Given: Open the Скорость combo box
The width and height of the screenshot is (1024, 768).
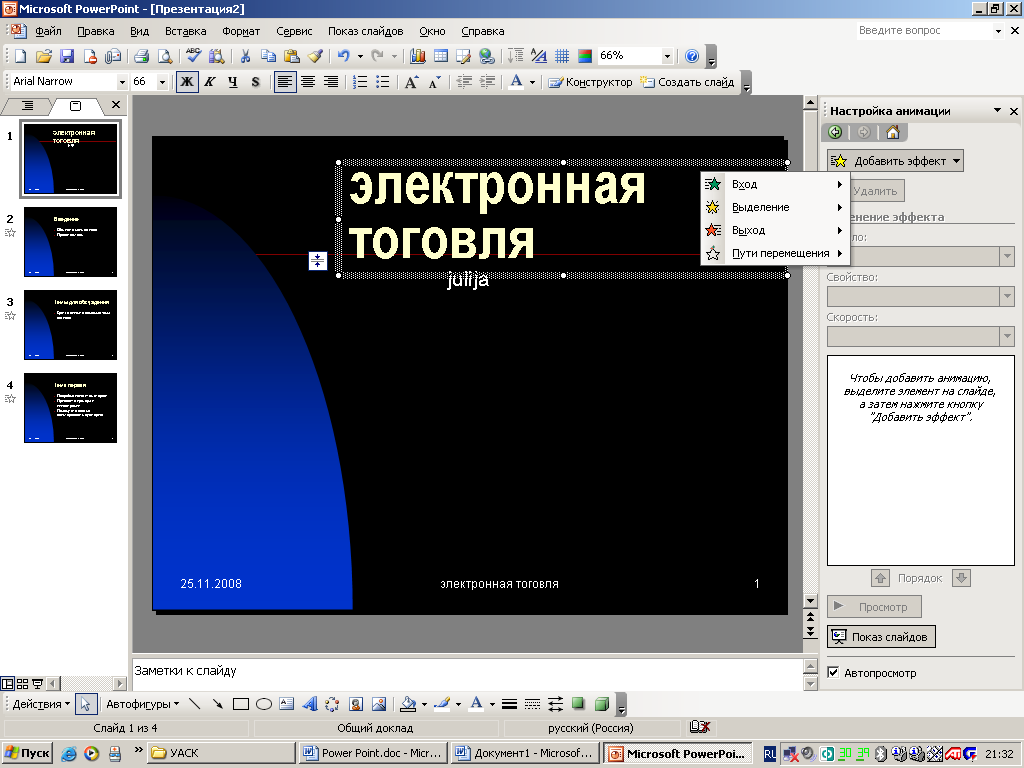Looking at the screenshot, I should (920, 336).
